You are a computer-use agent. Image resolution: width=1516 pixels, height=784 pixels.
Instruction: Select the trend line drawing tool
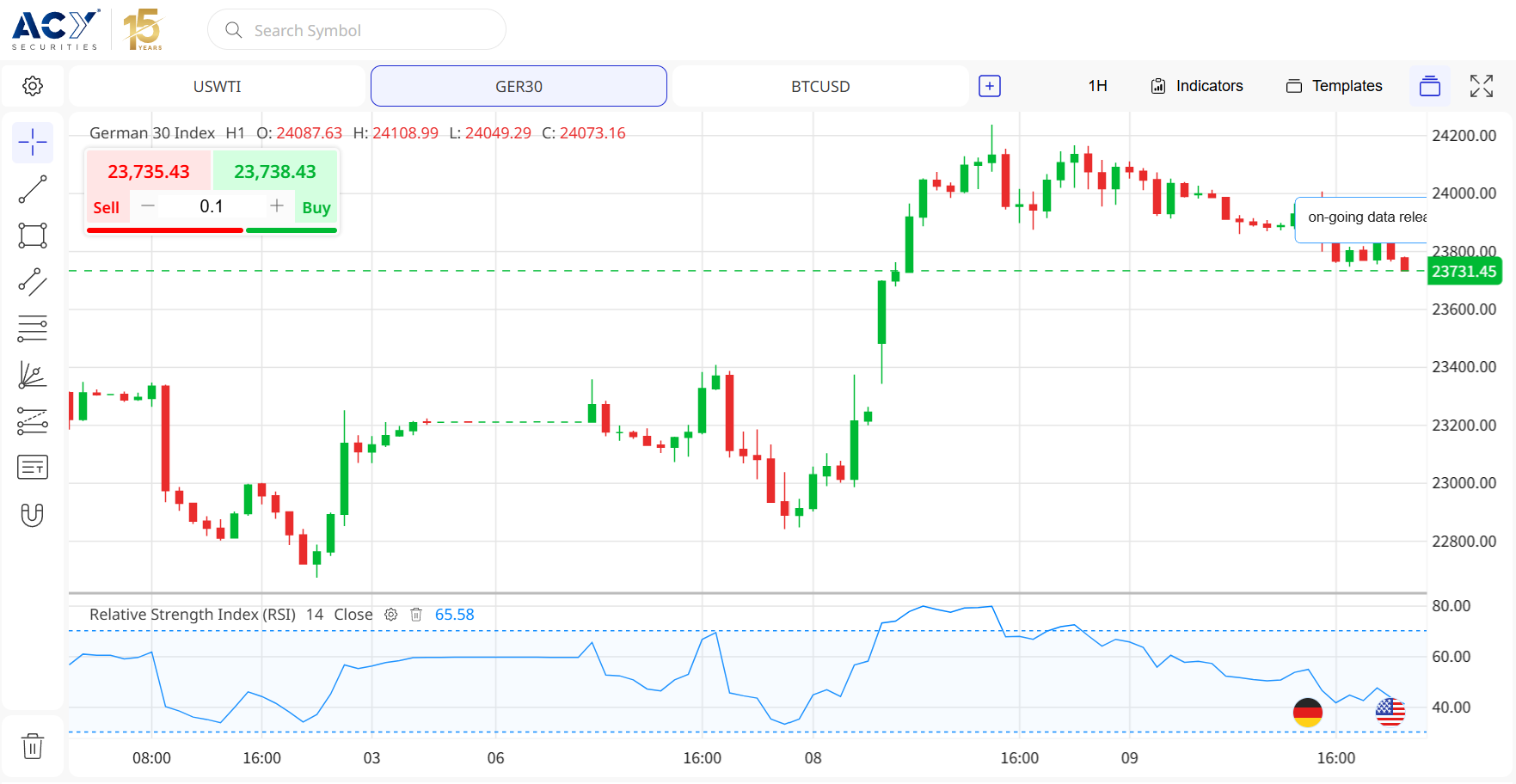point(33,189)
